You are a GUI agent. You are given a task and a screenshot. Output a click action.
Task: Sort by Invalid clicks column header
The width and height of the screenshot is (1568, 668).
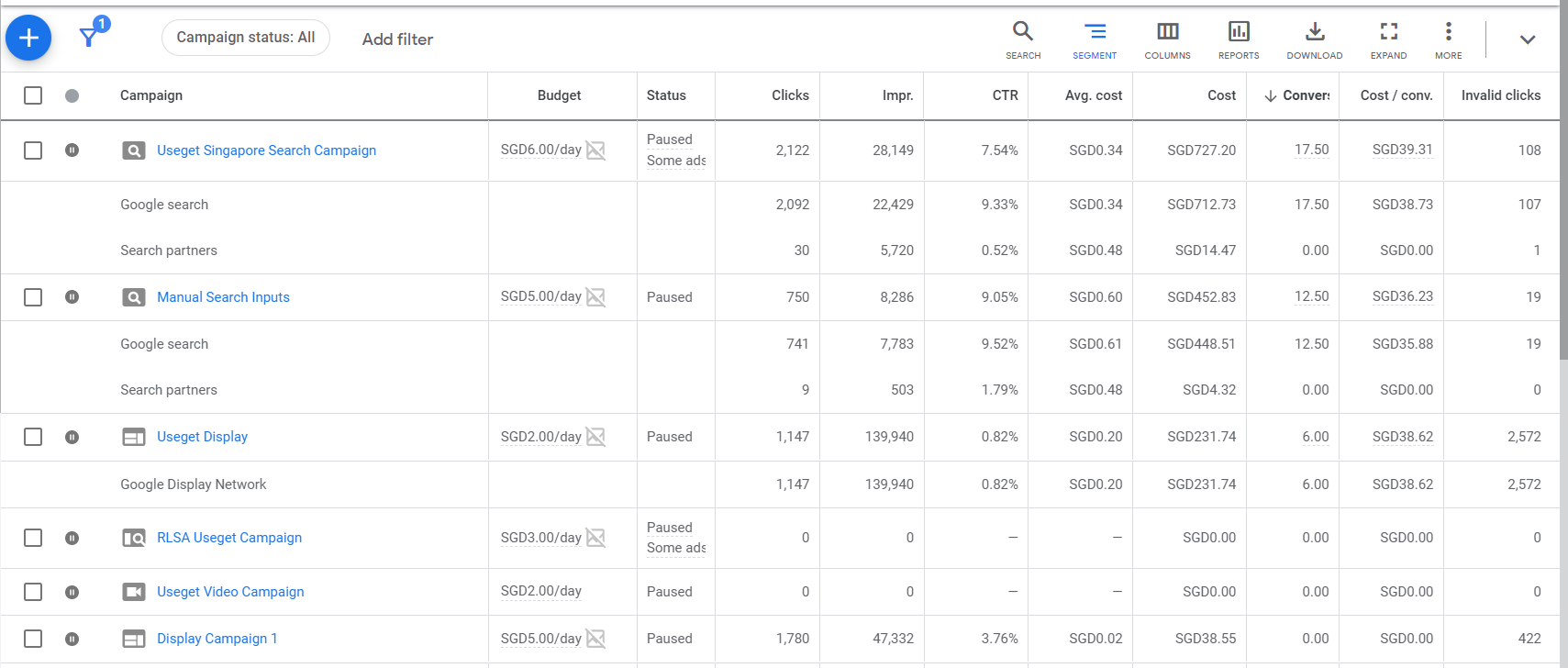[x=1501, y=95]
